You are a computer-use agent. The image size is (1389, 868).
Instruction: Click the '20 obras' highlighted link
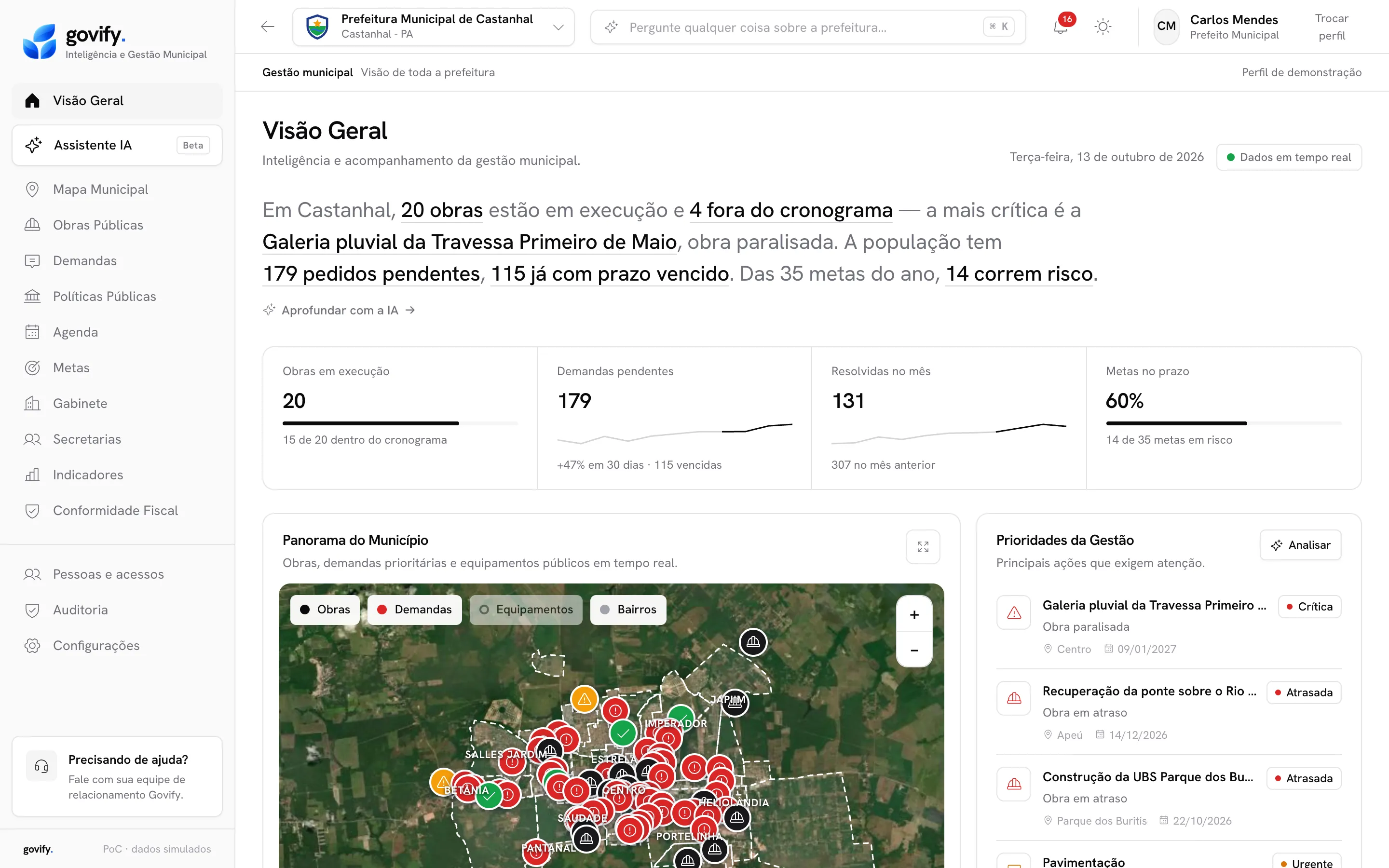tap(441, 210)
